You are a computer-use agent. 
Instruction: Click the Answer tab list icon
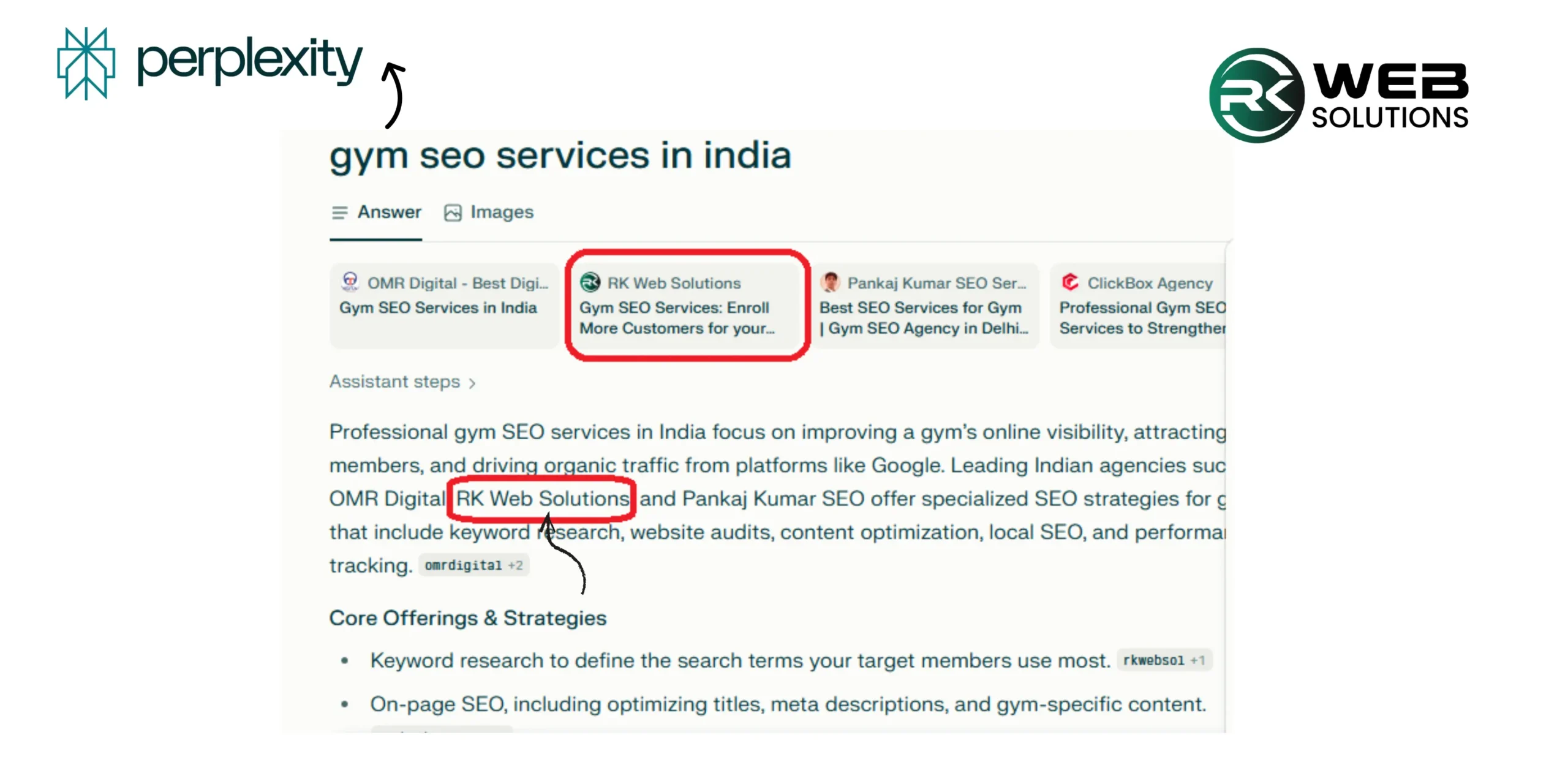[x=339, y=213]
